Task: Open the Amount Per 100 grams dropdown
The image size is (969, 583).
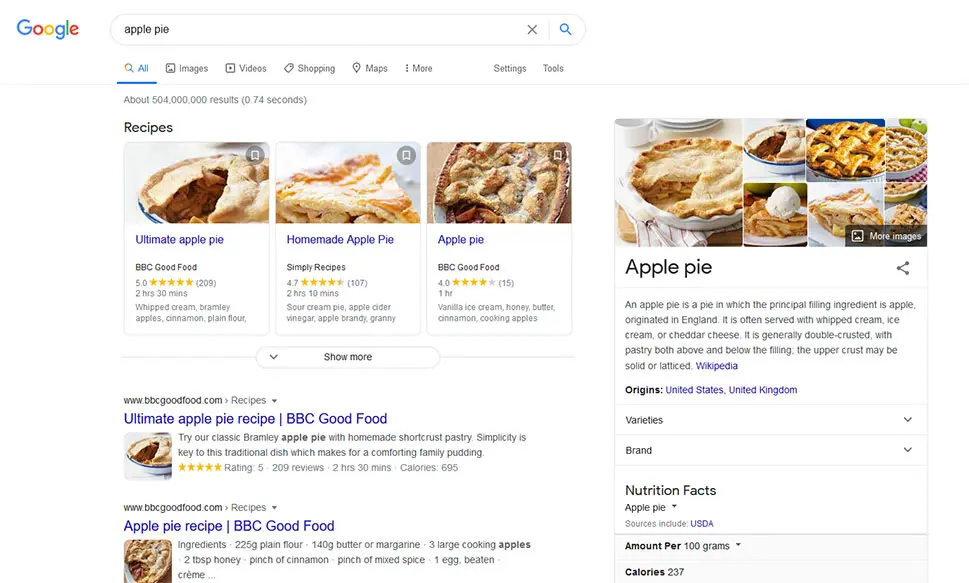Action: coord(683,546)
